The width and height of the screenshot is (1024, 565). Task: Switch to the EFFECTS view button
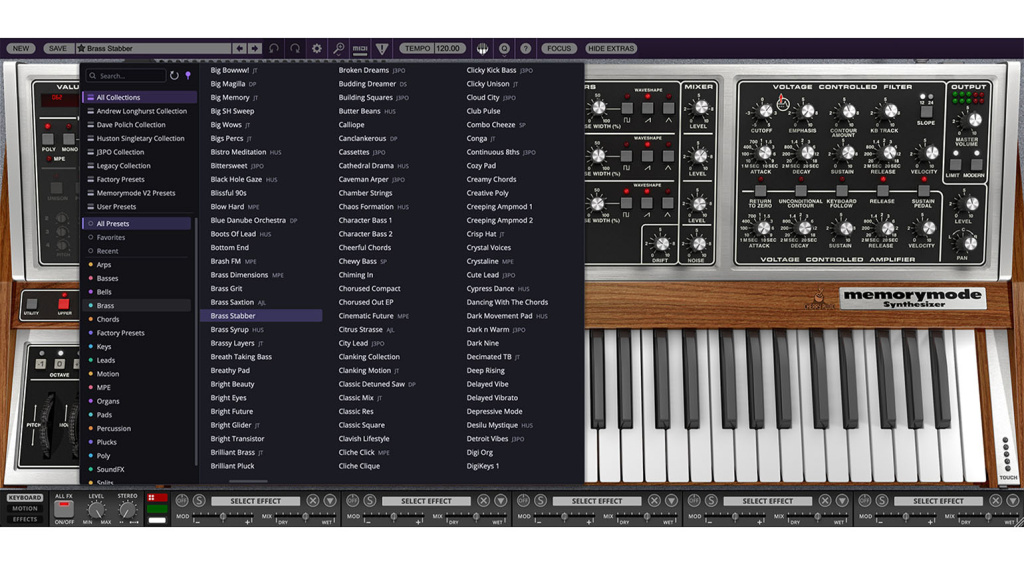[x=25, y=519]
